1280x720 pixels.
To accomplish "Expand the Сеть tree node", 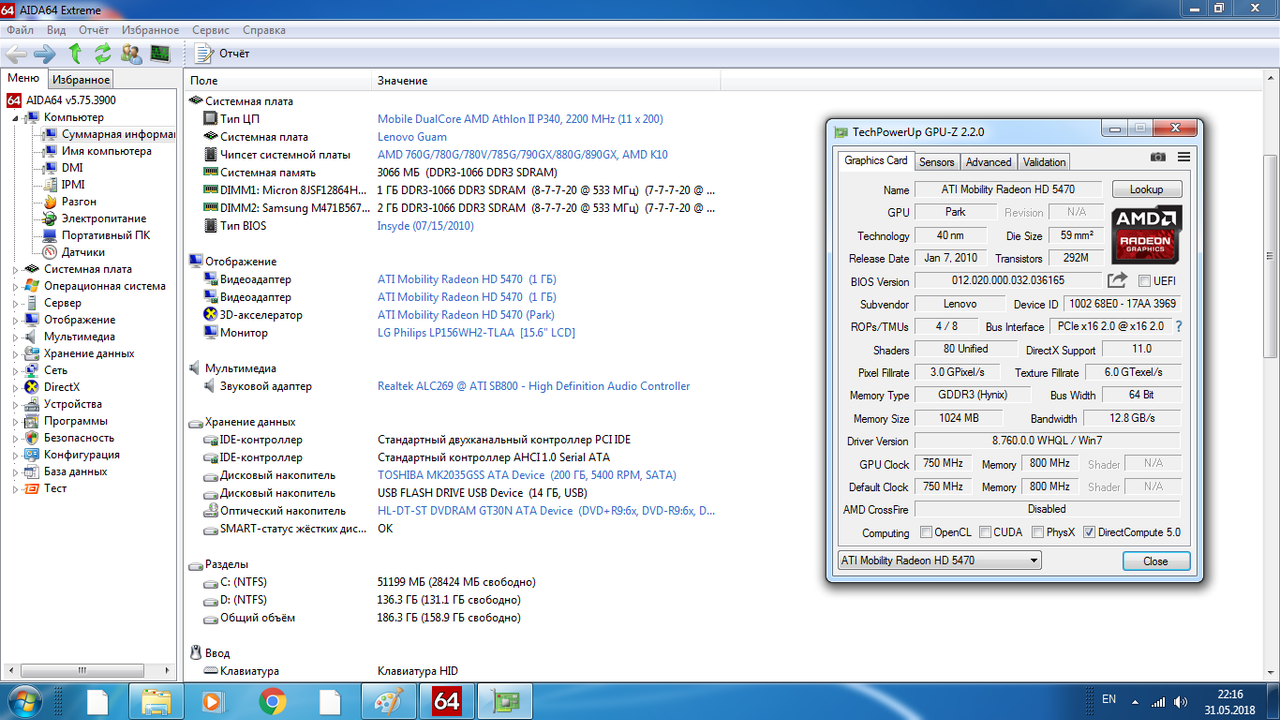I will coord(16,370).
